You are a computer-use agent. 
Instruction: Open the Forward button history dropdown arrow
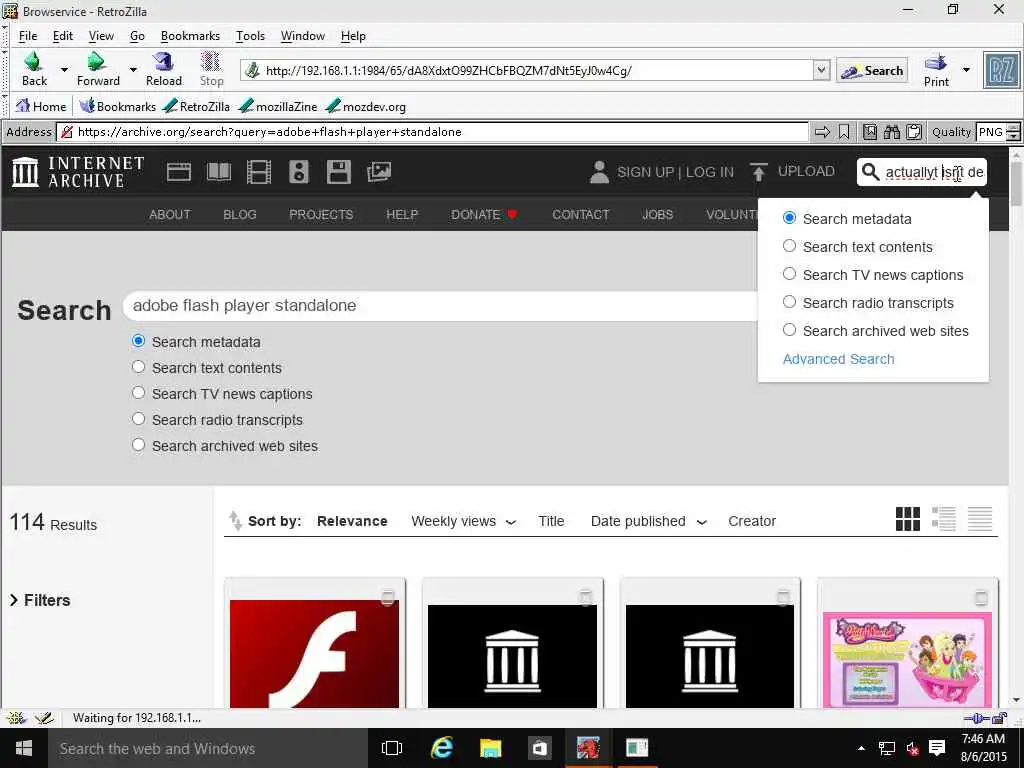click(133, 69)
